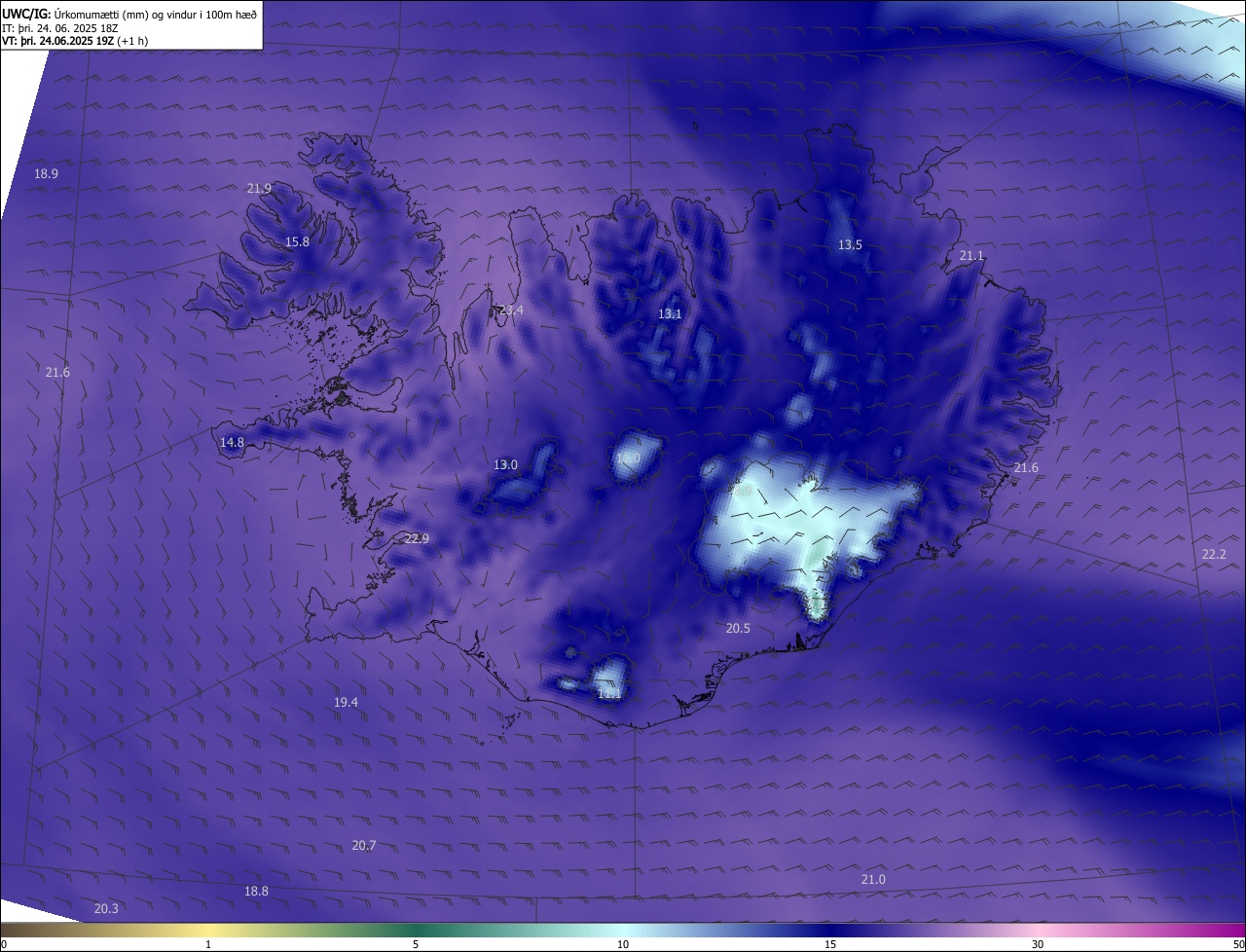Click the 23.4 value label

click(511, 310)
